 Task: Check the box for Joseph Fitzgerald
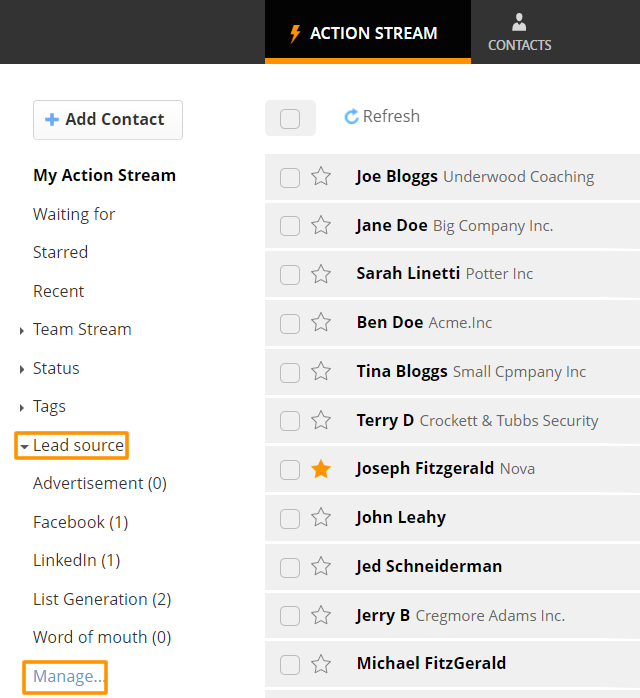pyautogui.click(x=290, y=470)
